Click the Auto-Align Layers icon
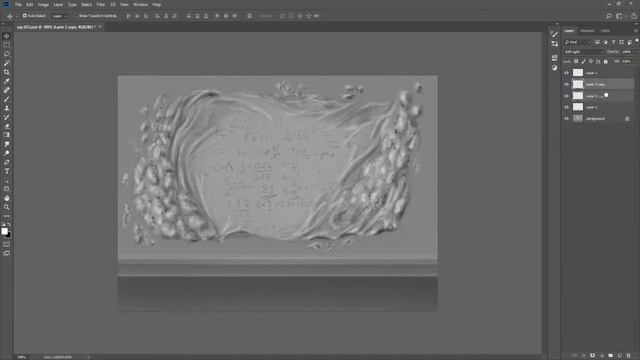 (x=249, y=16)
